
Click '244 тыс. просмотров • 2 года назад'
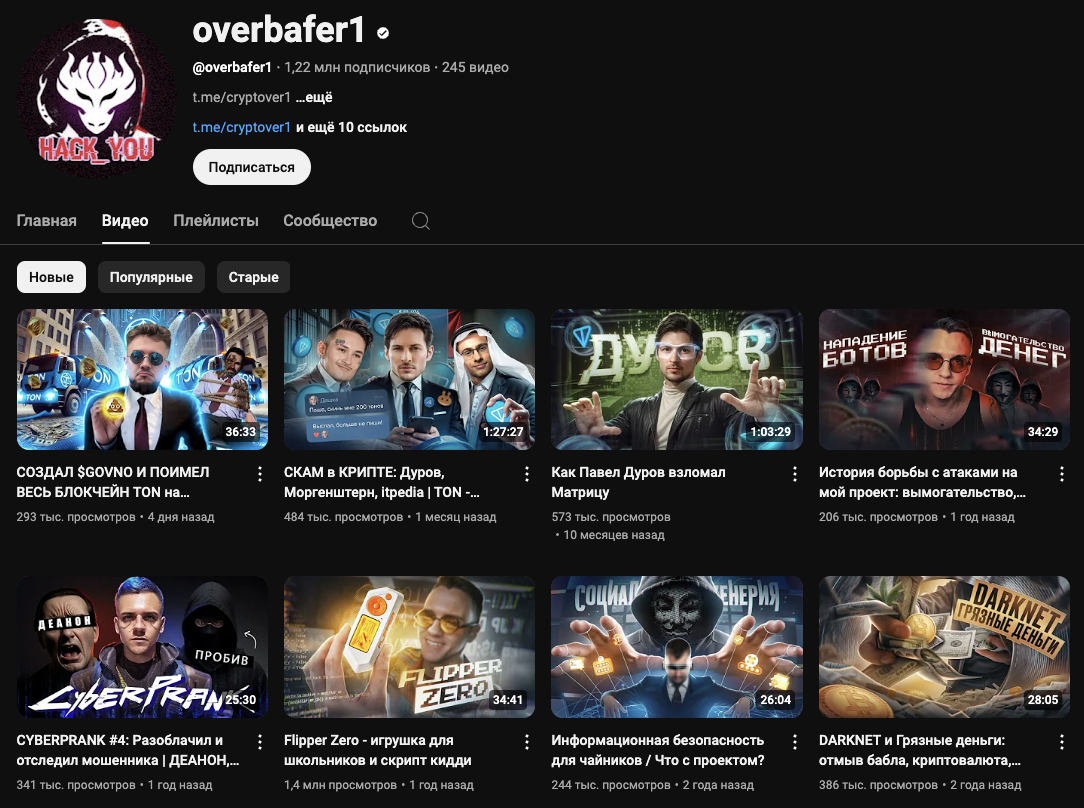click(x=653, y=785)
